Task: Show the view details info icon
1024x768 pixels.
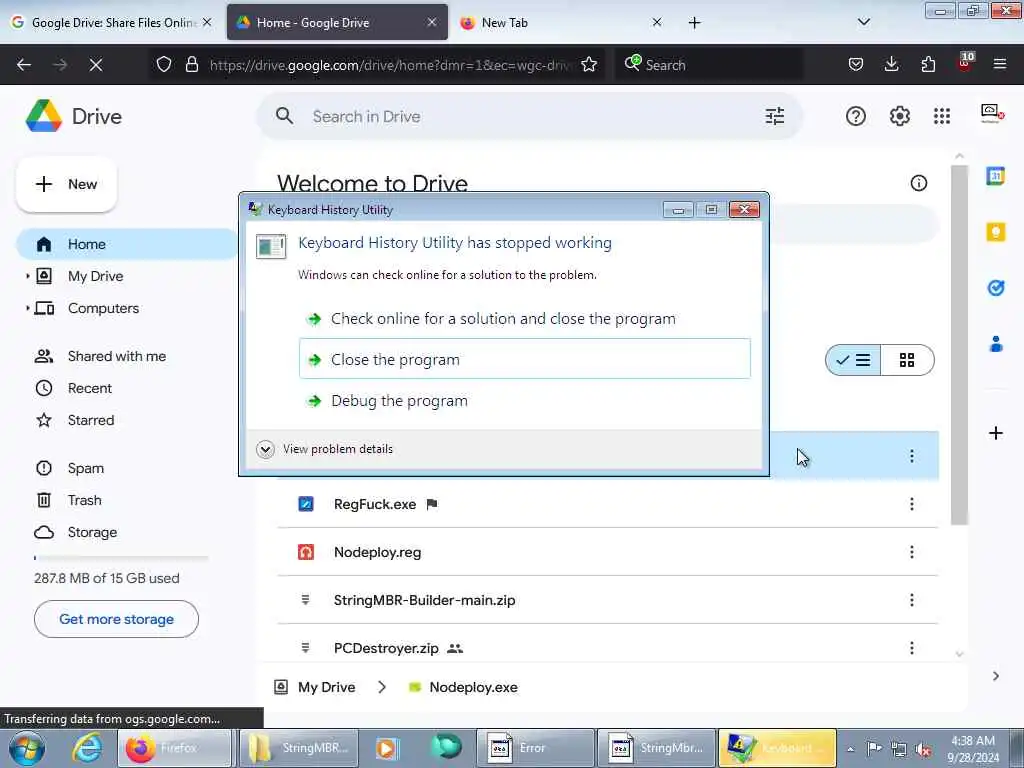Action: click(918, 184)
